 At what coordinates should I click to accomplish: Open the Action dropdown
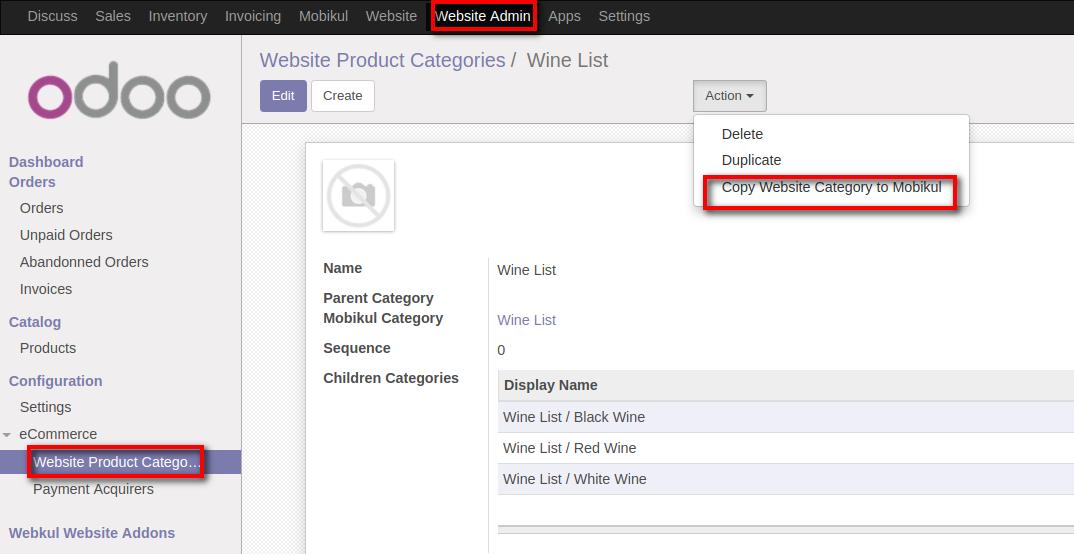[x=729, y=96]
